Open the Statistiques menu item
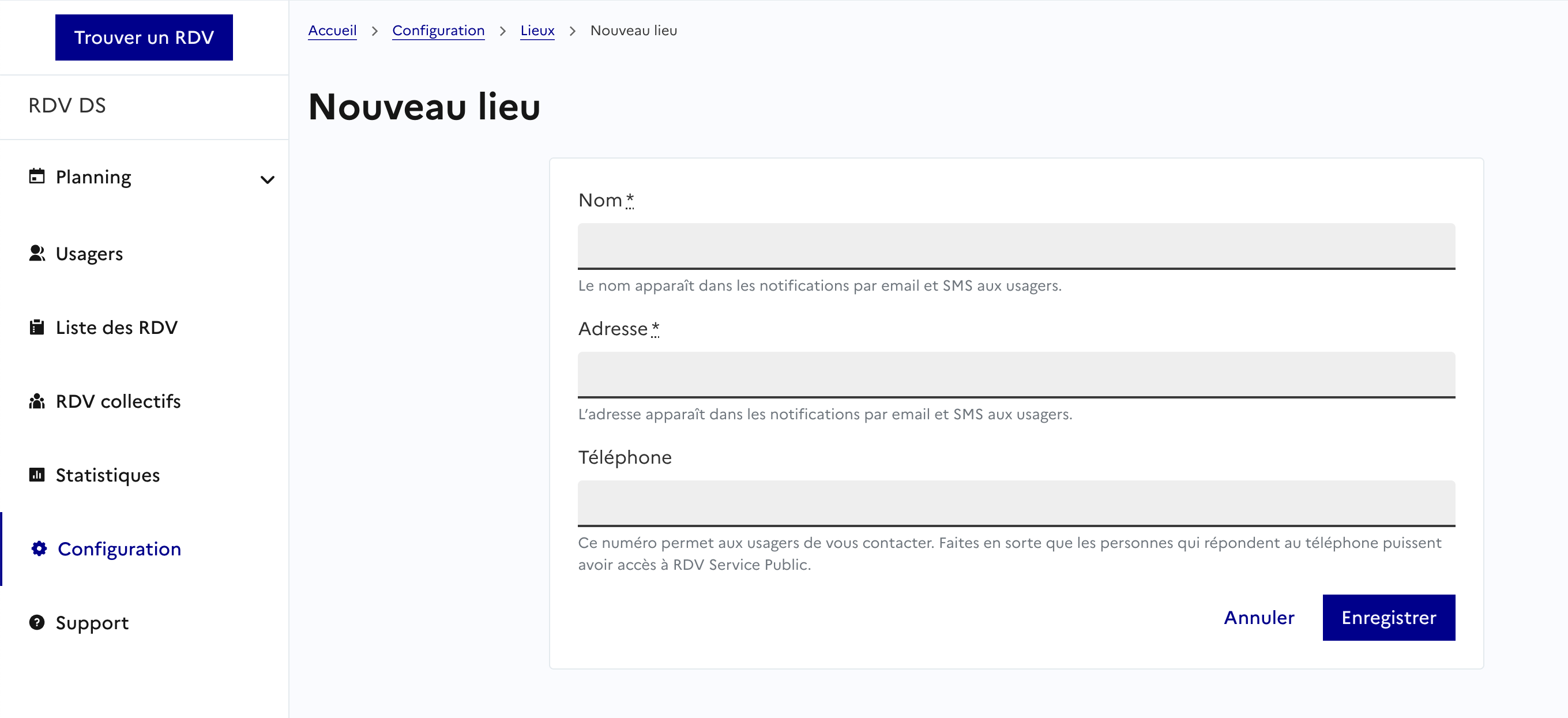The width and height of the screenshot is (1568, 718). 107,475
